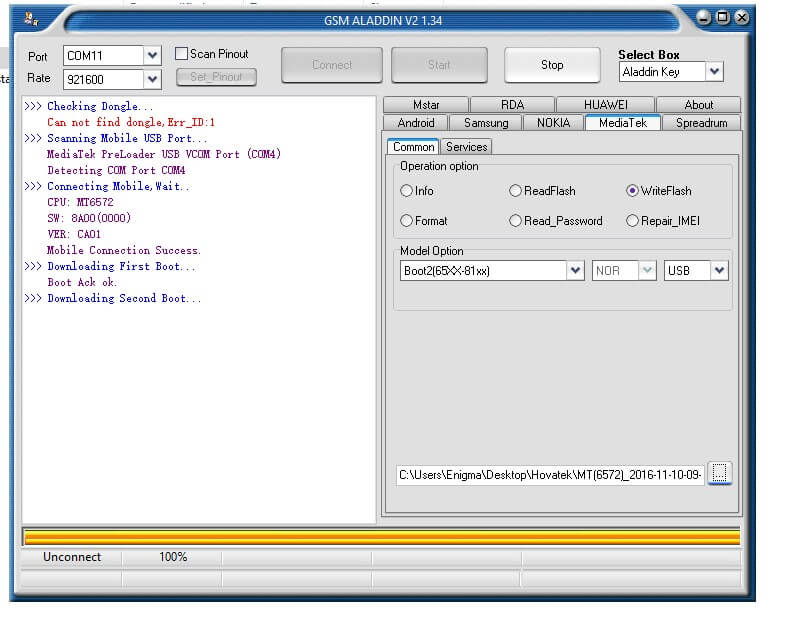Switch to the Android tab

tap(416, 123)
